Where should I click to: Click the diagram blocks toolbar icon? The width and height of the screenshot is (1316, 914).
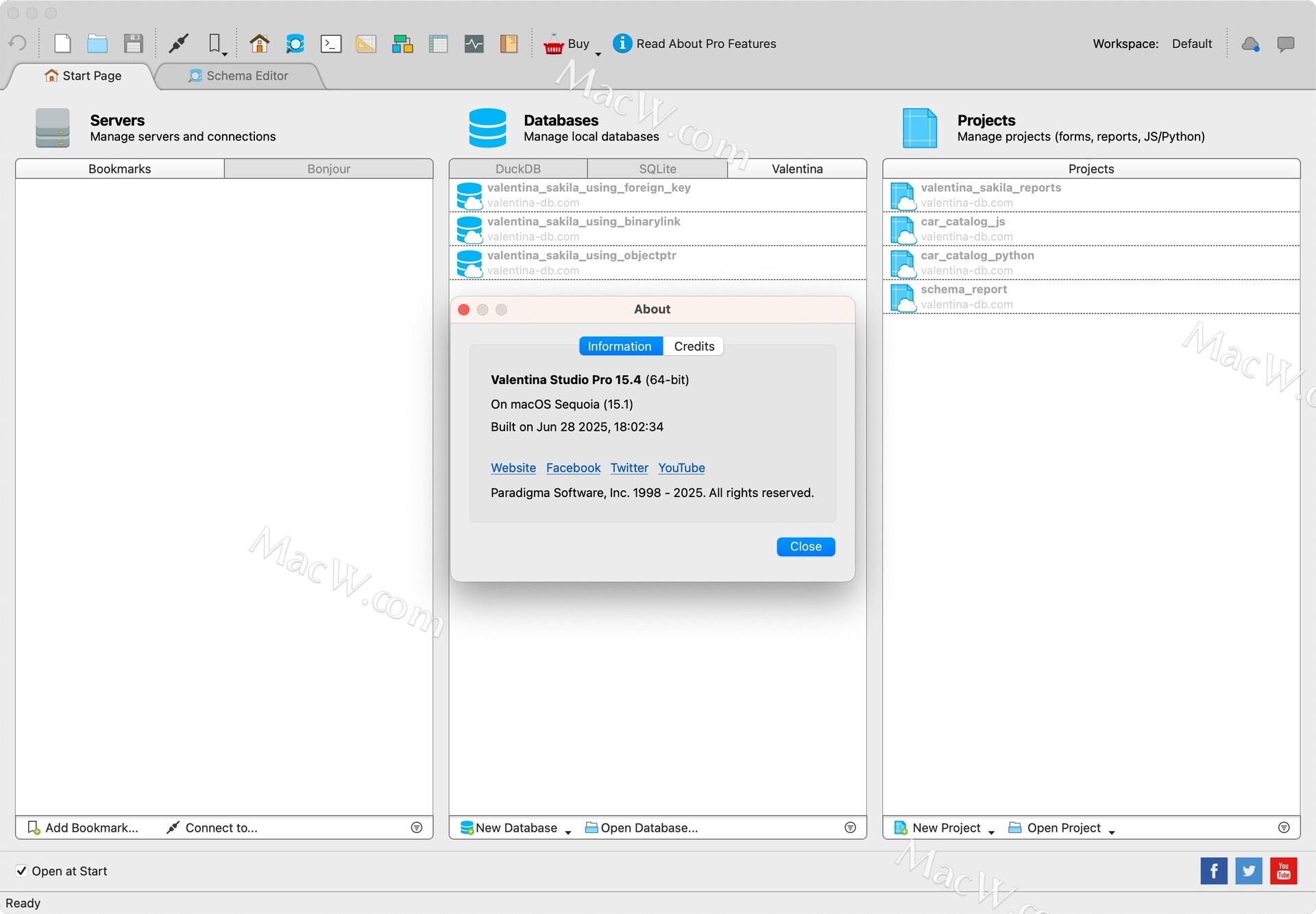(402, 43)
